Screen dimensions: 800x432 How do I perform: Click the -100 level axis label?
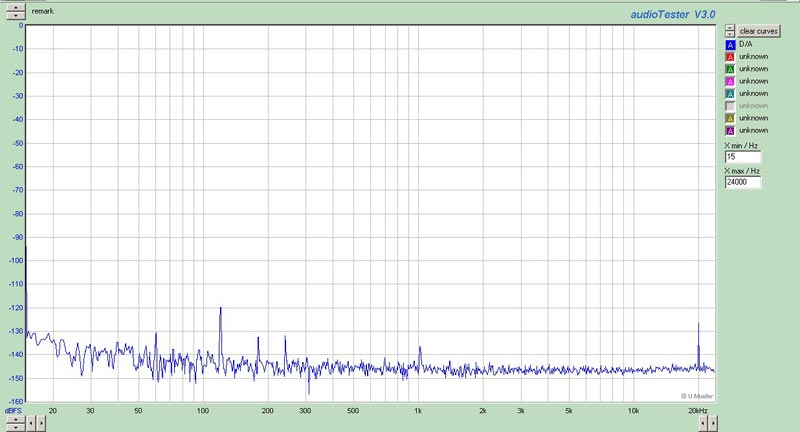15,261
